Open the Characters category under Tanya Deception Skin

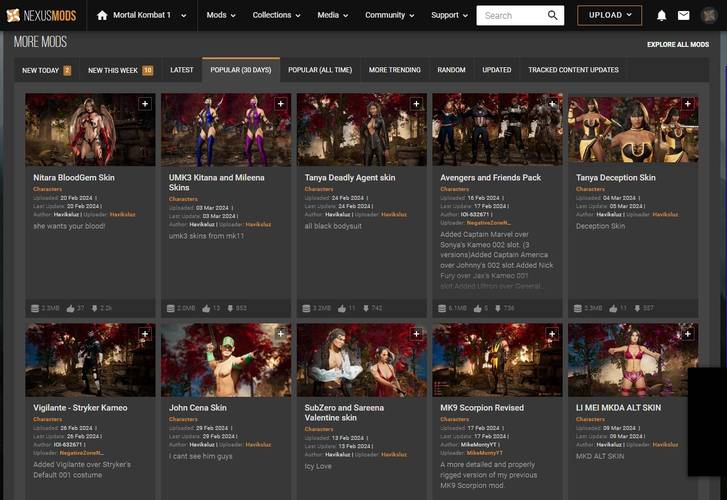(x=590, y=189)
